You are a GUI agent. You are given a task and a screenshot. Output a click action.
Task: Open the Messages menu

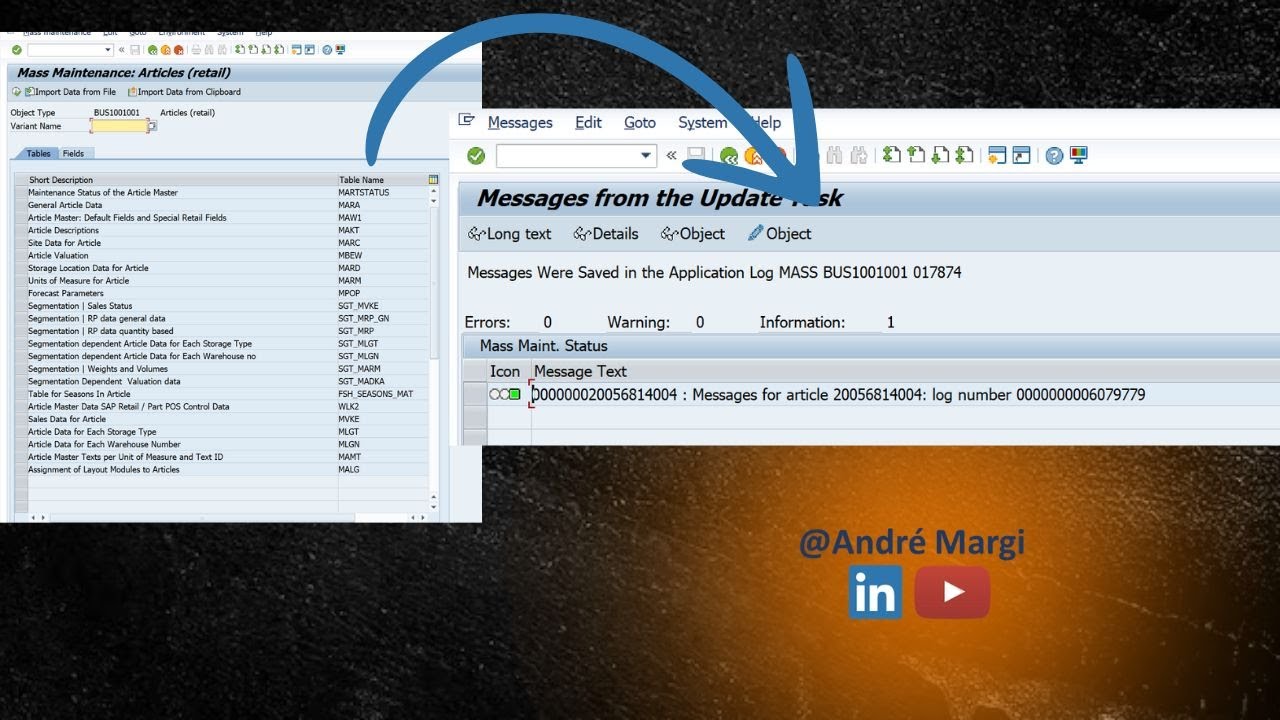(520, 122)
